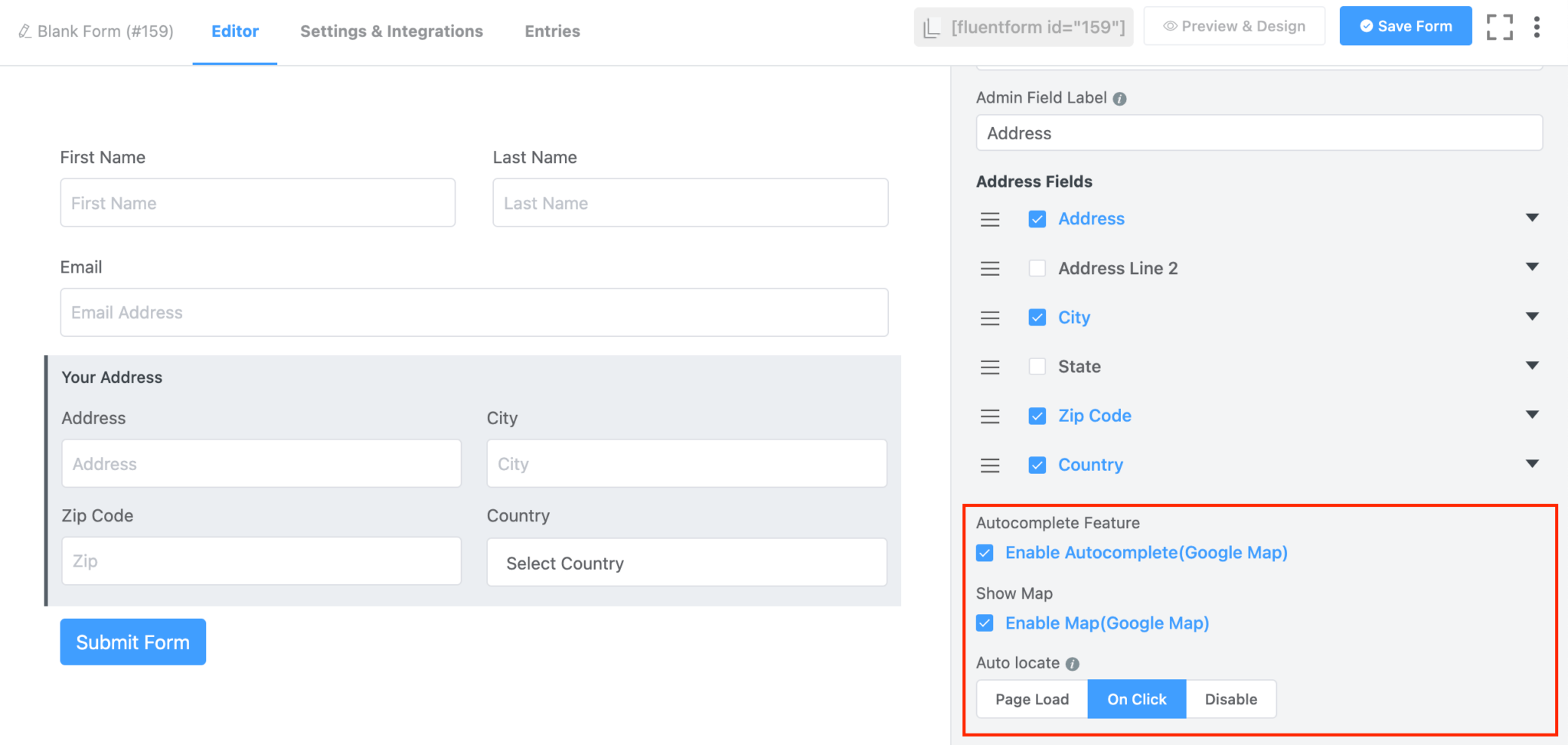Click the Save Form button

[1406, 25]
